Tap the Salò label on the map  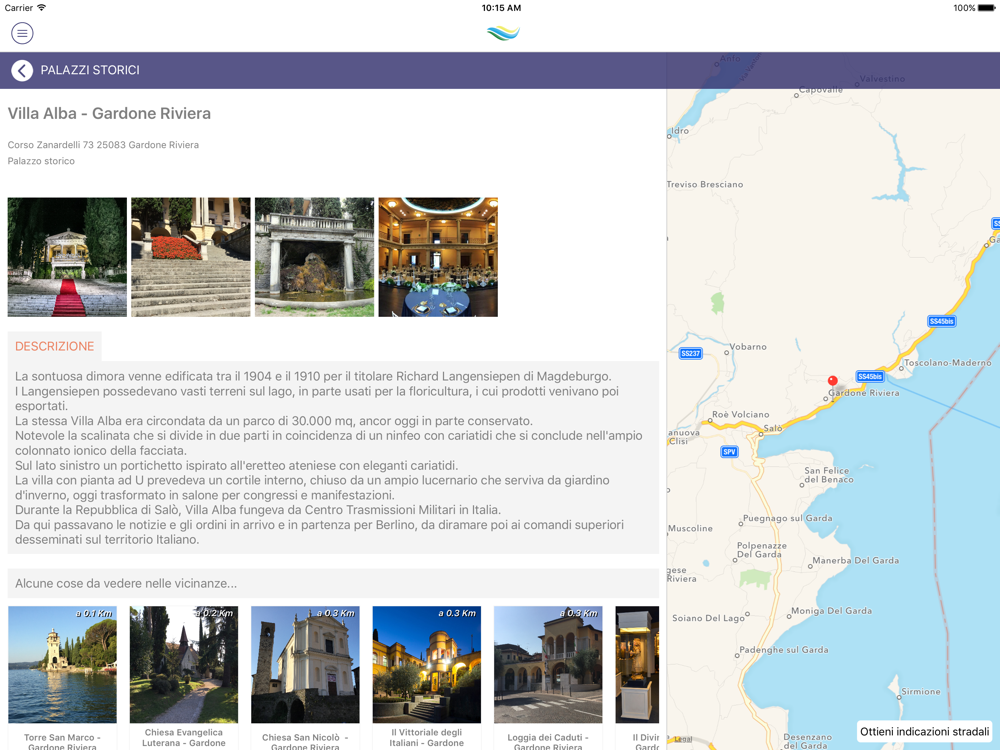773,429
